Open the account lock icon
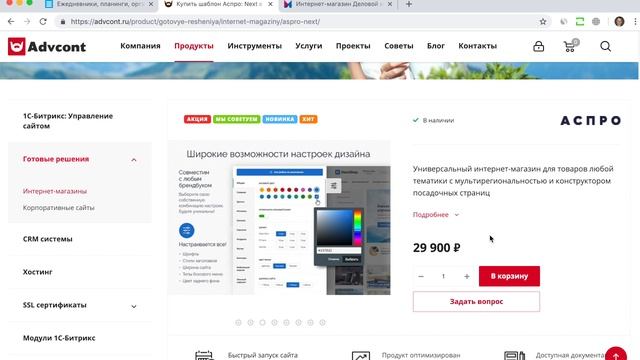This screenshot has width=640, height=360. click(538, 46)
